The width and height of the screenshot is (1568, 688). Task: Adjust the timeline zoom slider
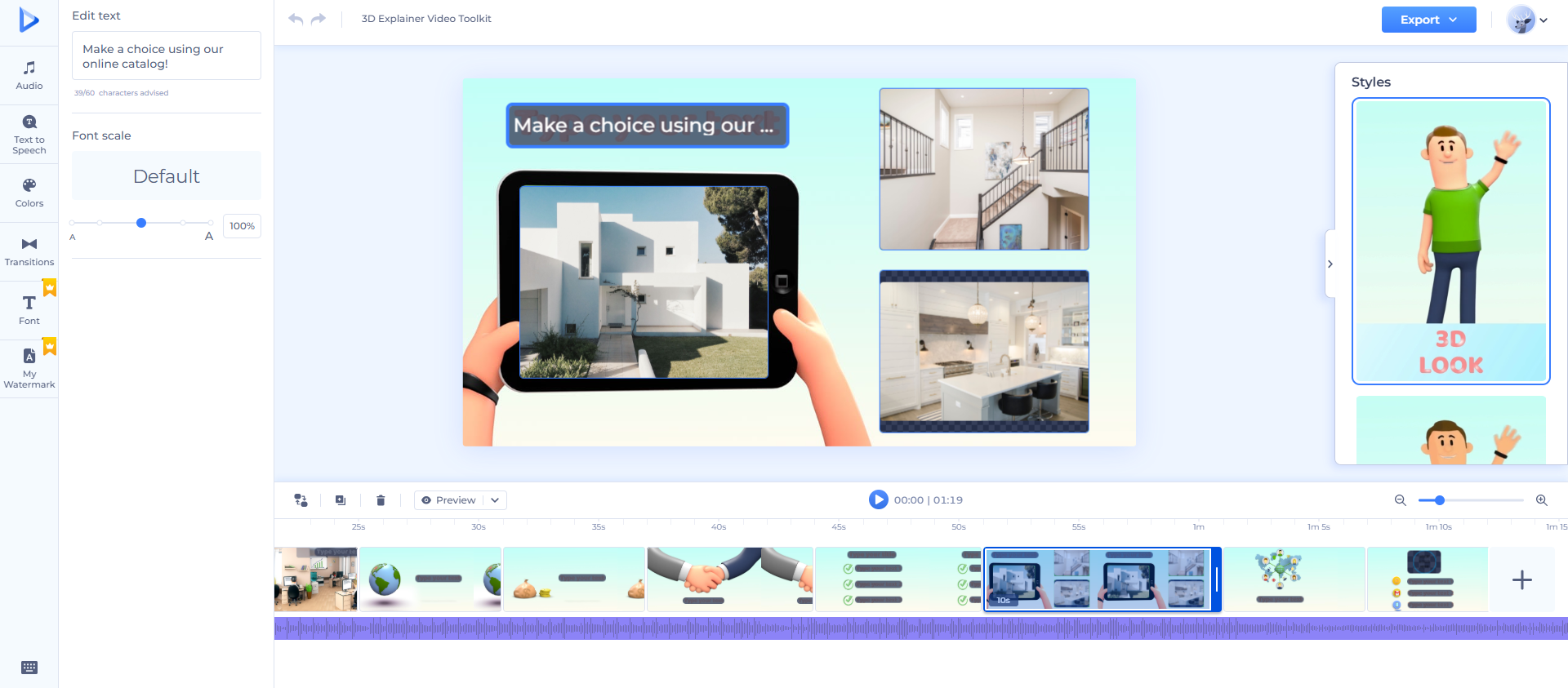click(1470, 500)
